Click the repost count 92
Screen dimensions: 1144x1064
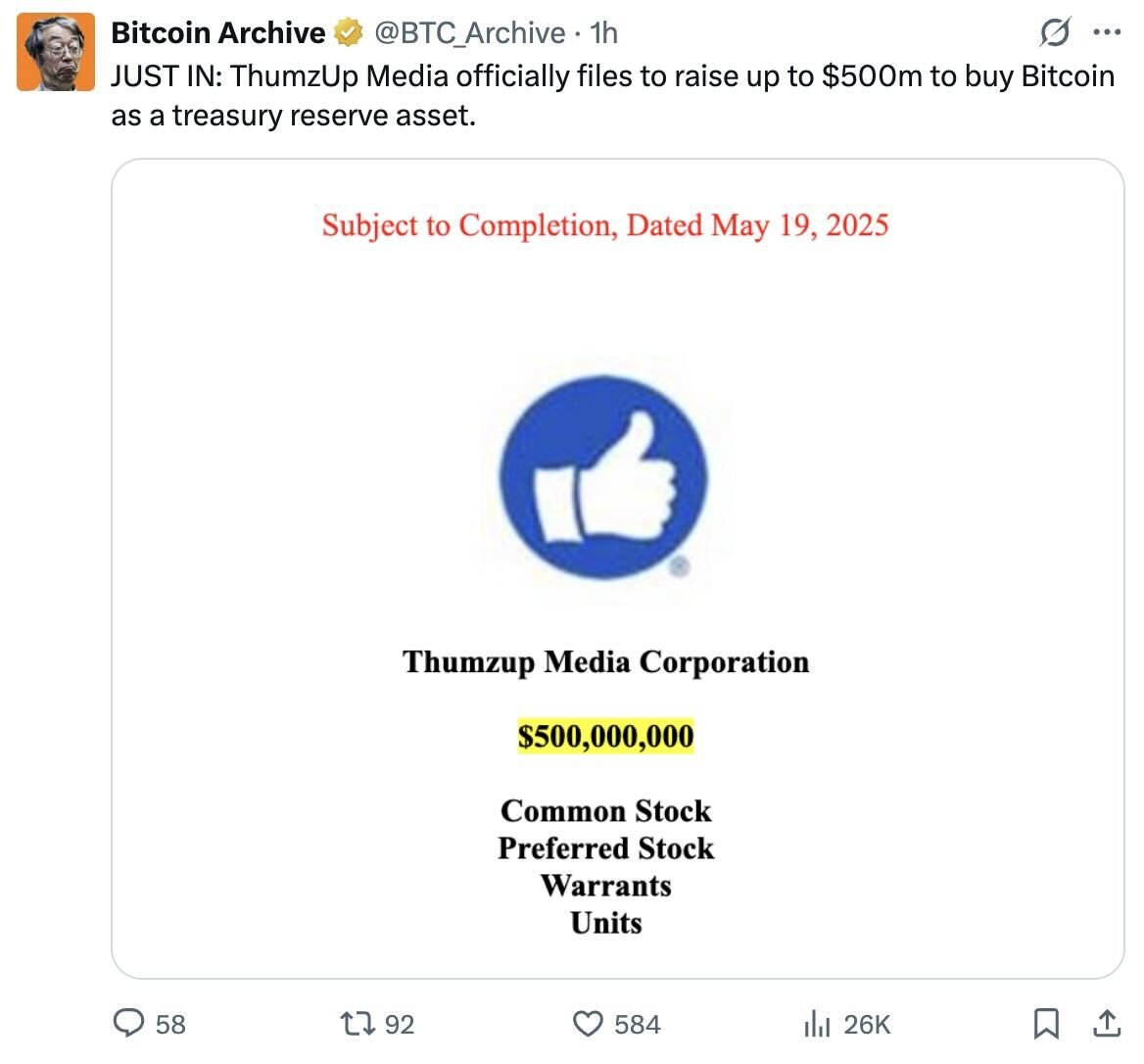point(400,1024)
